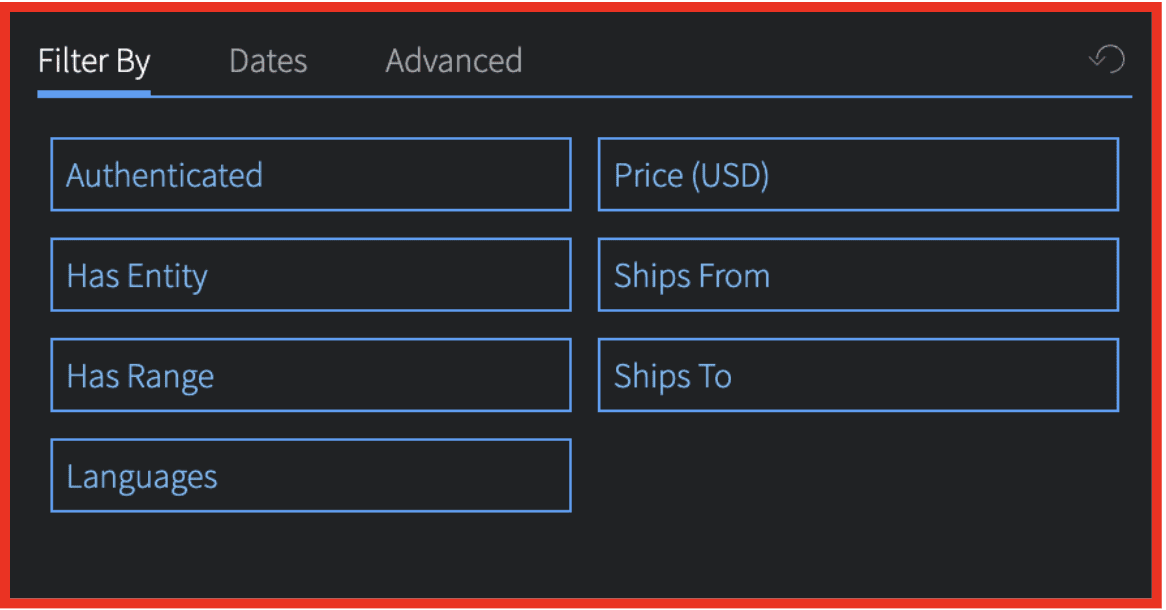Open the Has Range filter
The height and width of the screenshot is (610, 1166).
pyautogui.click(x=311, y=375)
